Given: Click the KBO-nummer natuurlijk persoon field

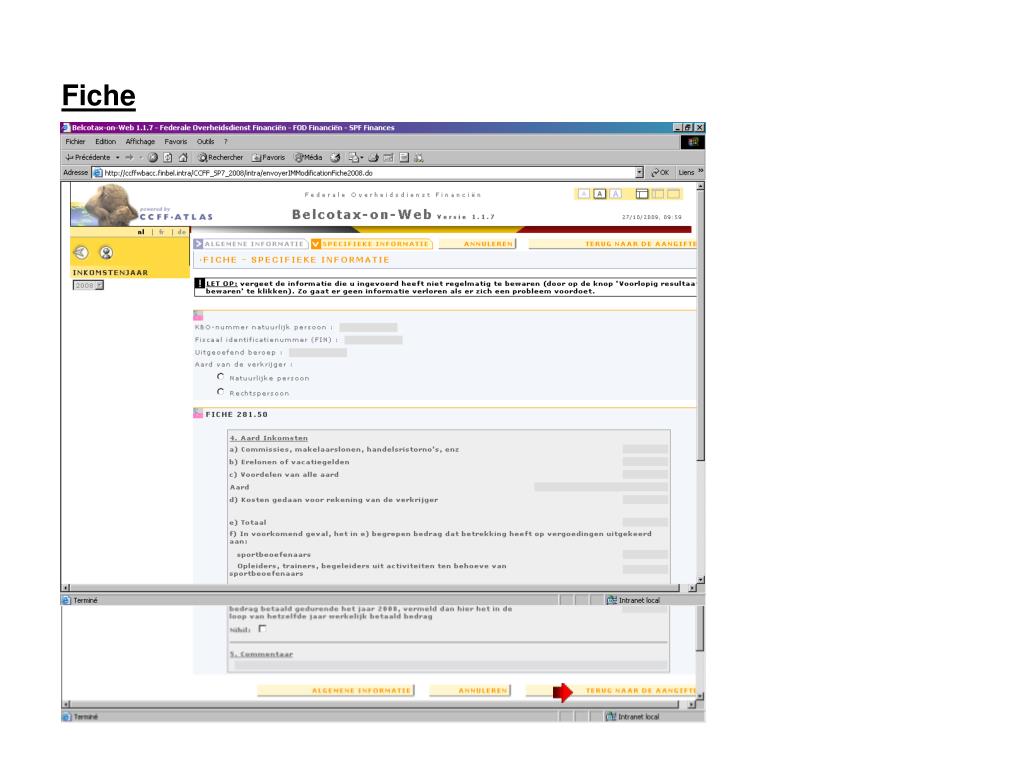Looking at the screenshot, I should [x=368, y=327].
